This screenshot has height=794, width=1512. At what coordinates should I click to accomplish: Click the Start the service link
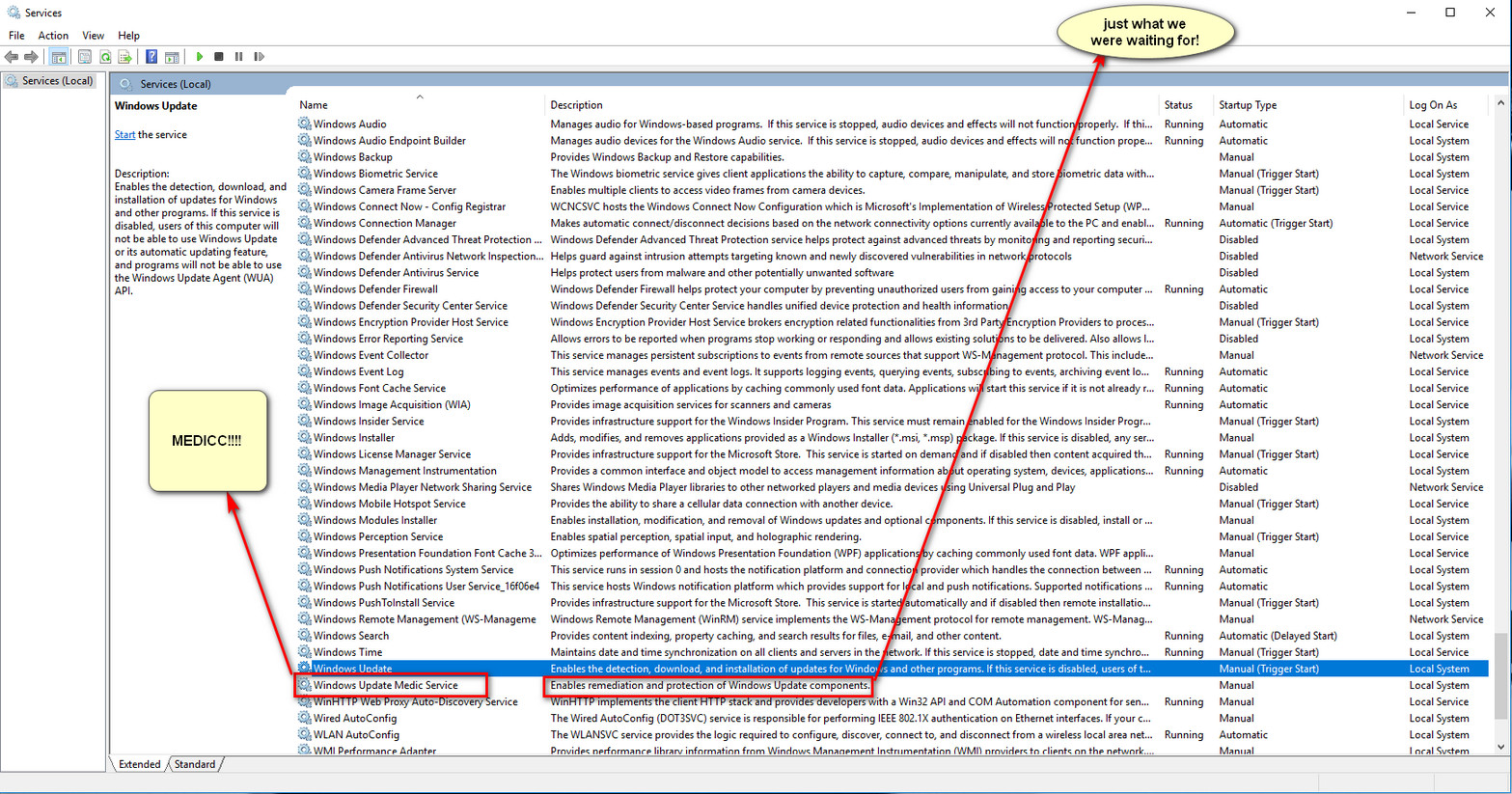[124, 135]
